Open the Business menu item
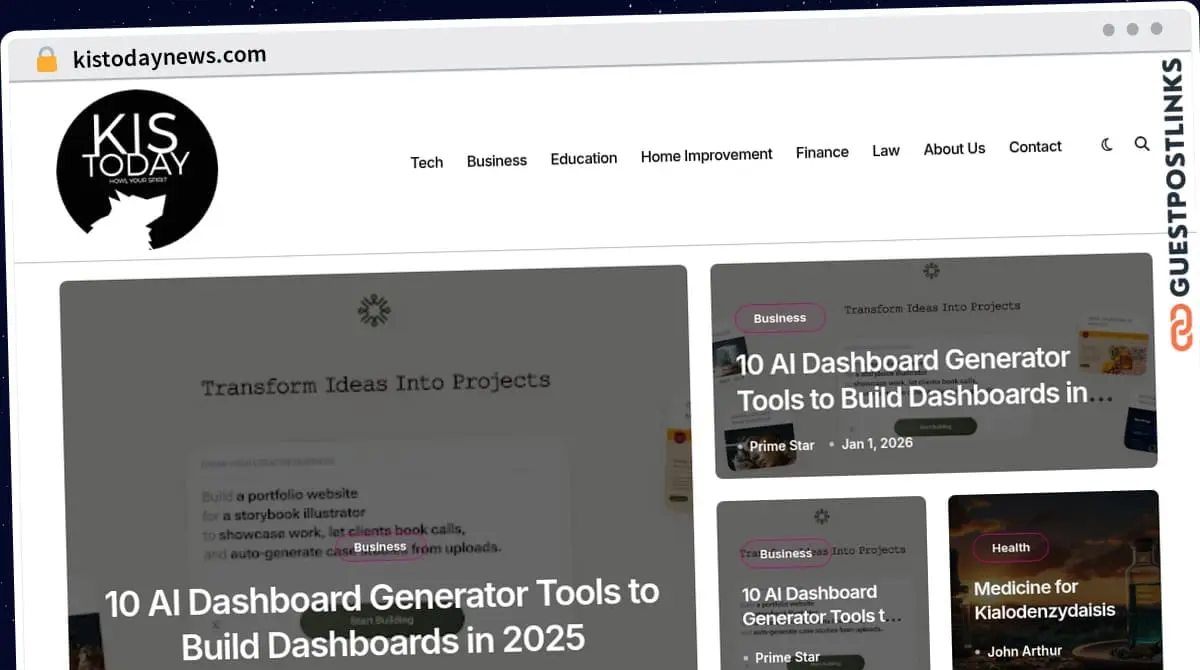Image resolution: width=1200 pixels, height=670 pixels. pos(496,160)
